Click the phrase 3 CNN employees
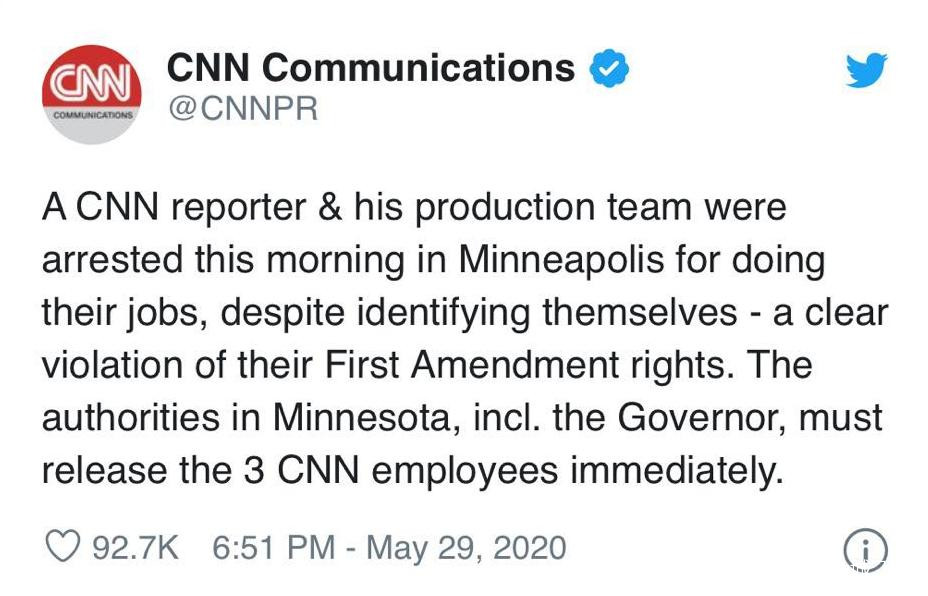The height and width of the screenshot is (596, 928). (x=359, y=469)
